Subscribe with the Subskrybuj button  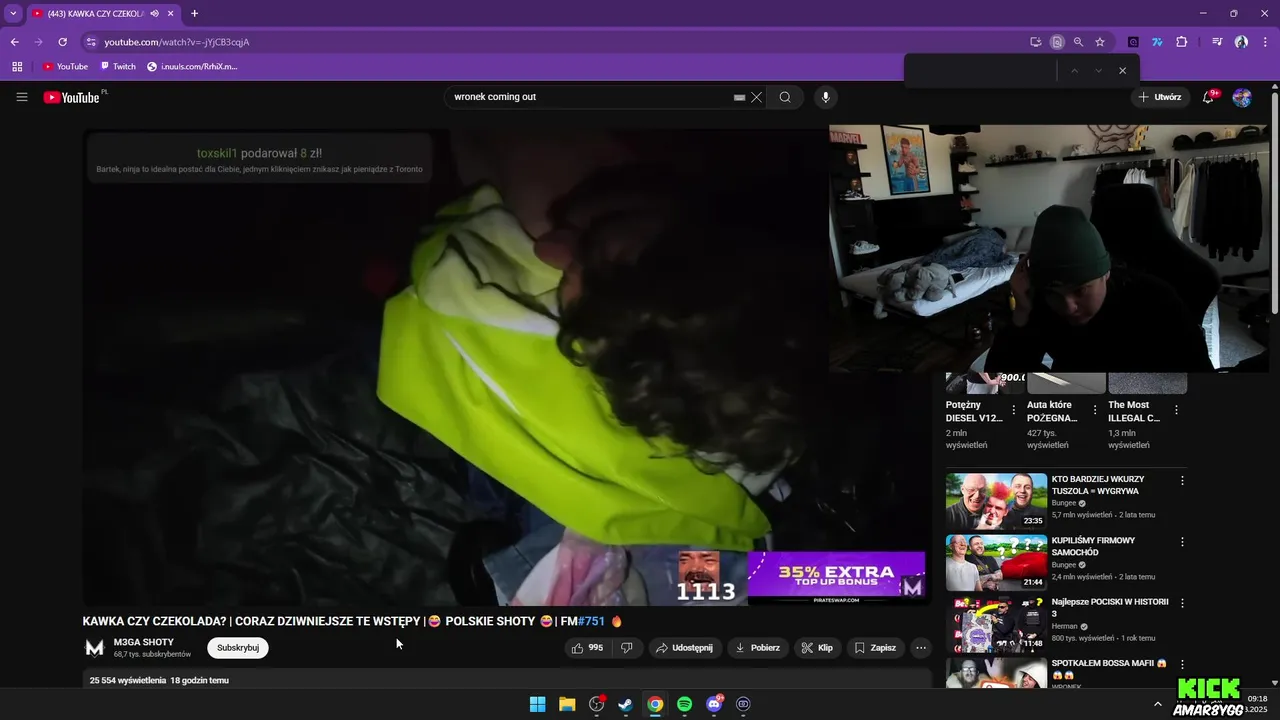click(238, 648)
